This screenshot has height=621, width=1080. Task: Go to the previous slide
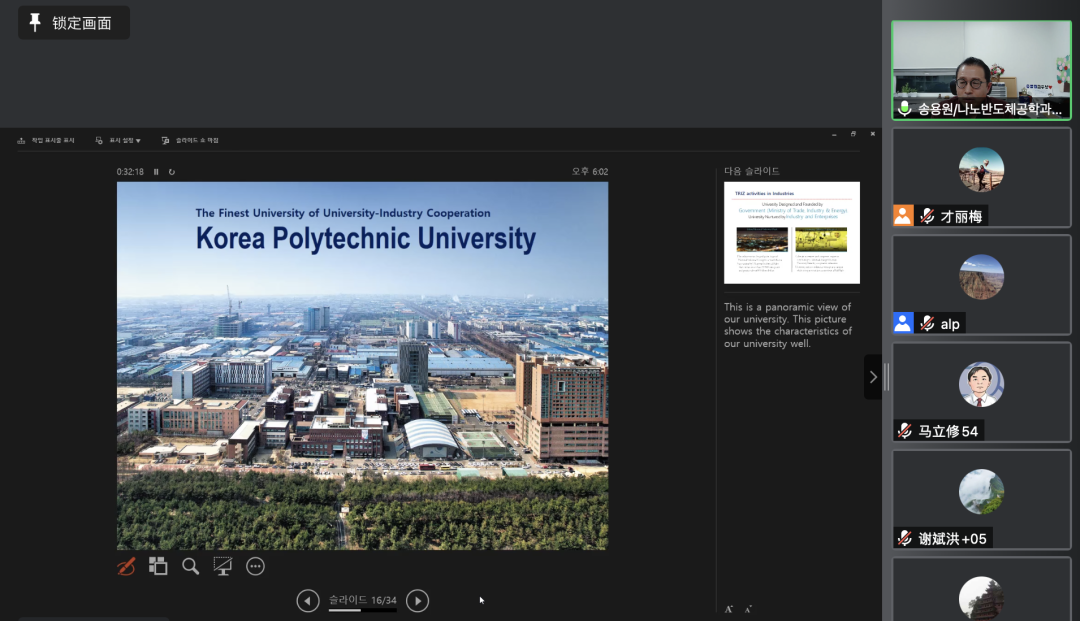pyautogui.click(x=308, y=601)
